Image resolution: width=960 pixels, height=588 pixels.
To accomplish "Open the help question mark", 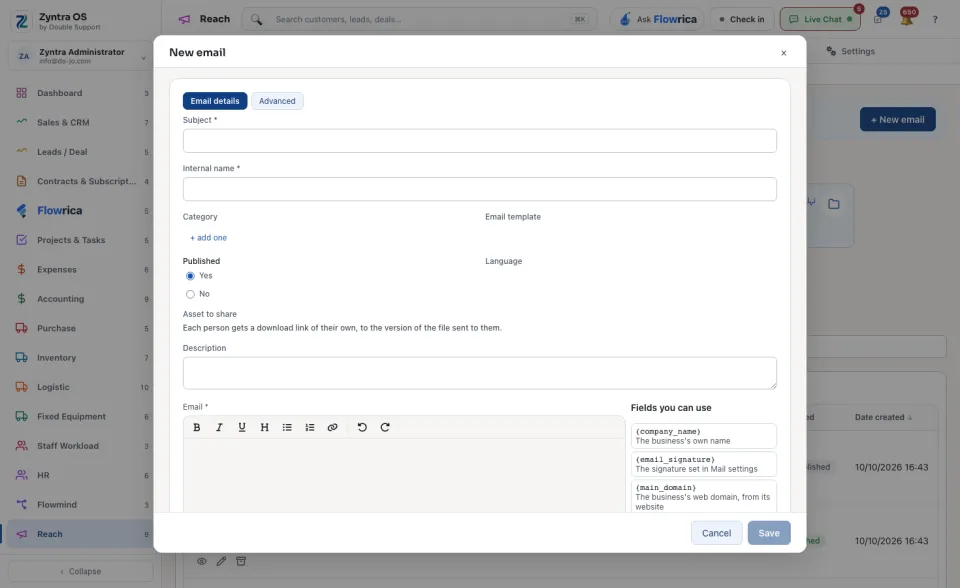I will click(x=935, y=20).
